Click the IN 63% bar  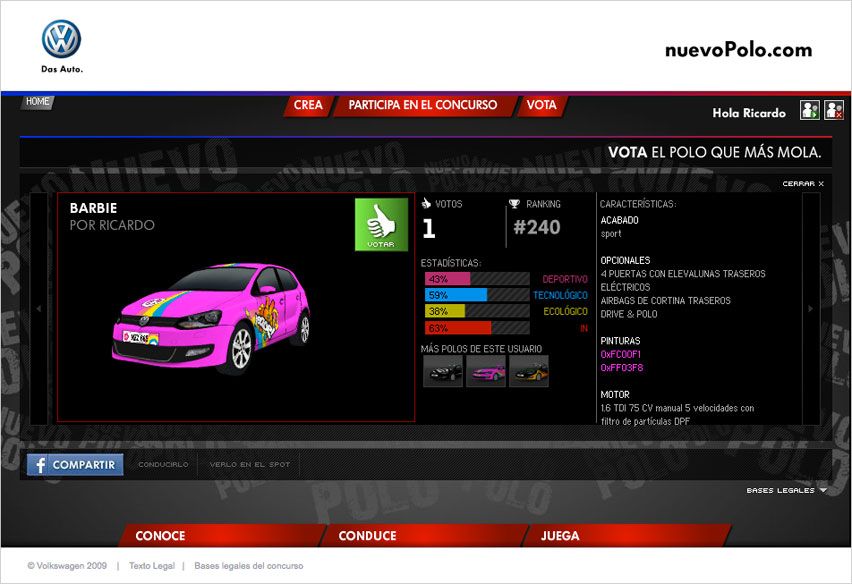[x=477, y=328]
